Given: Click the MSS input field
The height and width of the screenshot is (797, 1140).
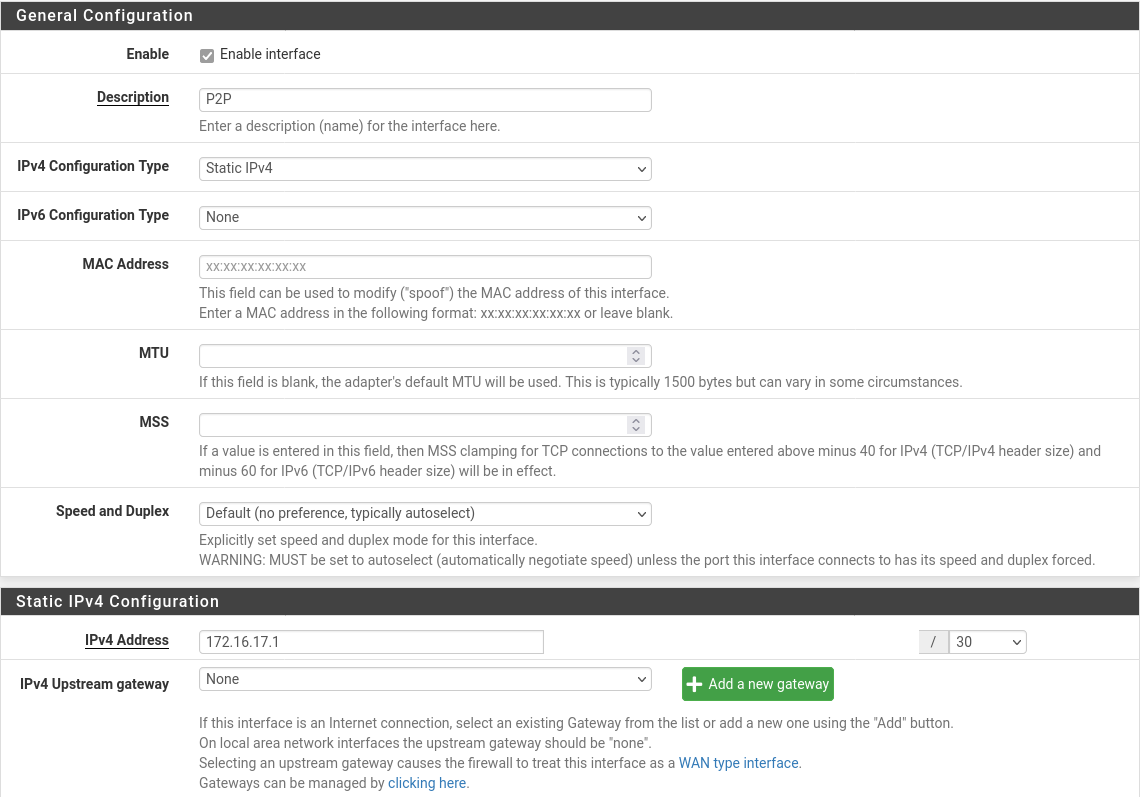Looking at the screenshot, I should tap(425, 425).
